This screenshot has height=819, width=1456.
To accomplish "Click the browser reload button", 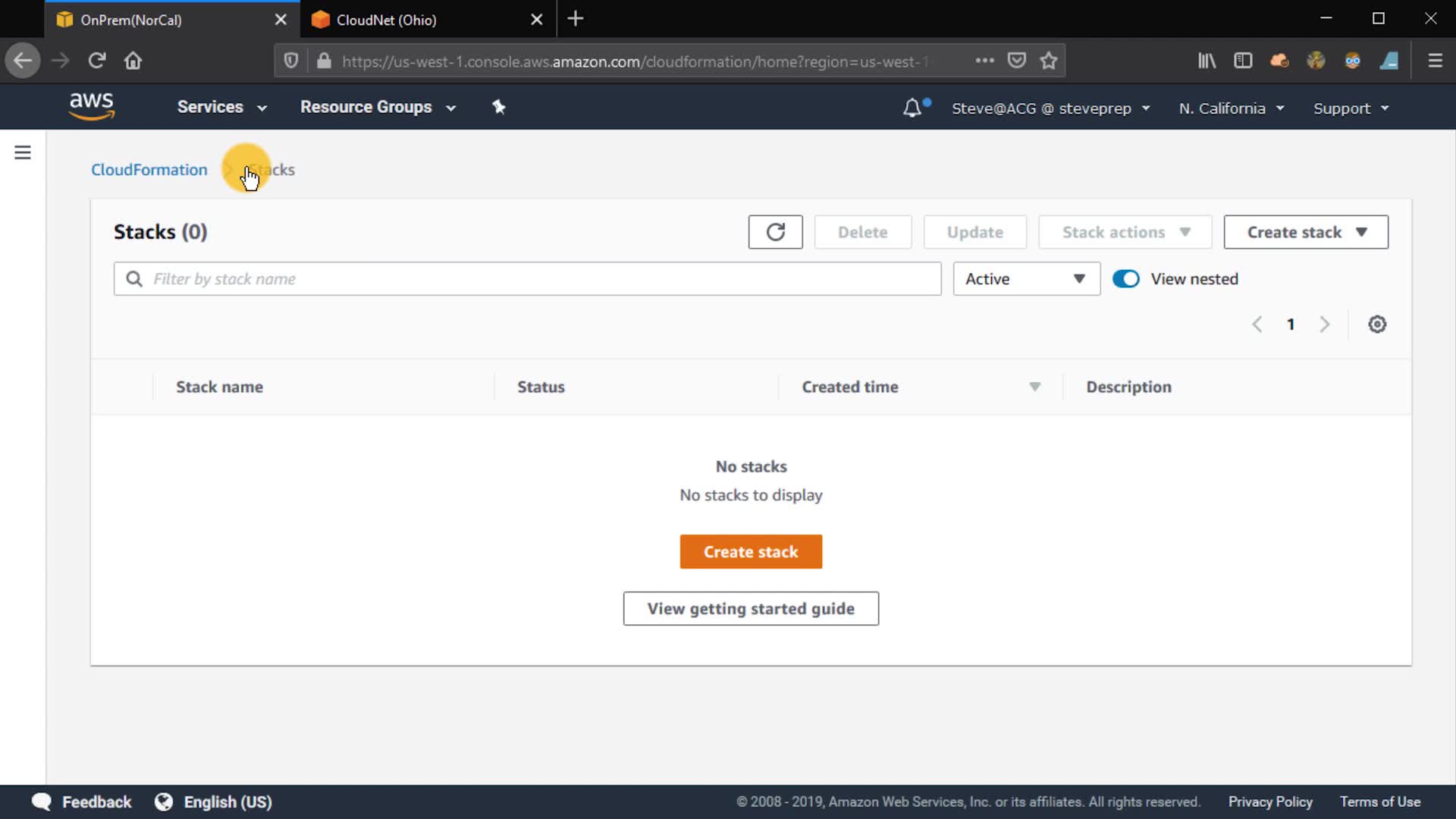I will pyautogui.click(x=96, y=61).
